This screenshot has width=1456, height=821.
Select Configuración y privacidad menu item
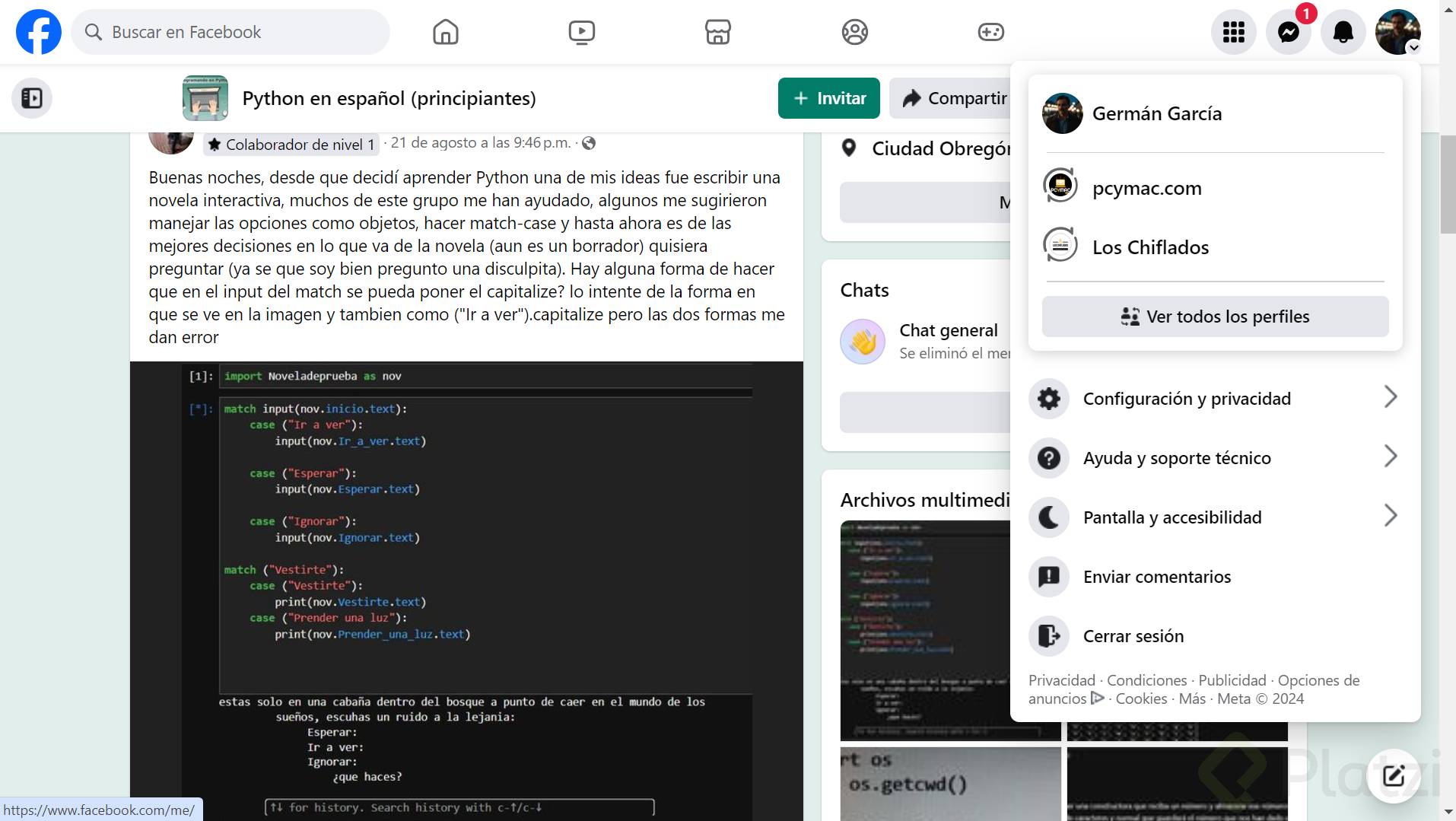tap(1215, 398)
